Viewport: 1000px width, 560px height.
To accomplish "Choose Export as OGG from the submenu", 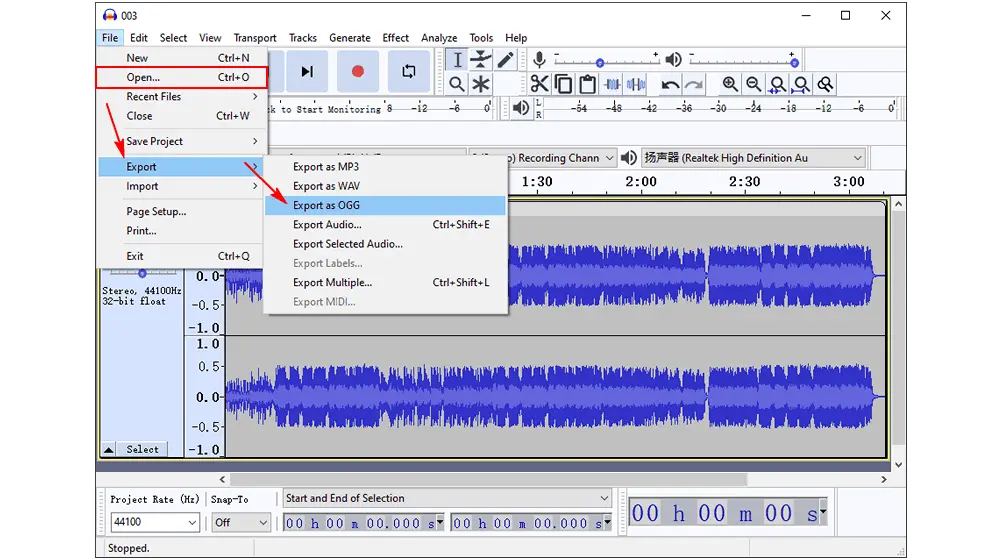I will pyautogui.click(x=326, y=205).
